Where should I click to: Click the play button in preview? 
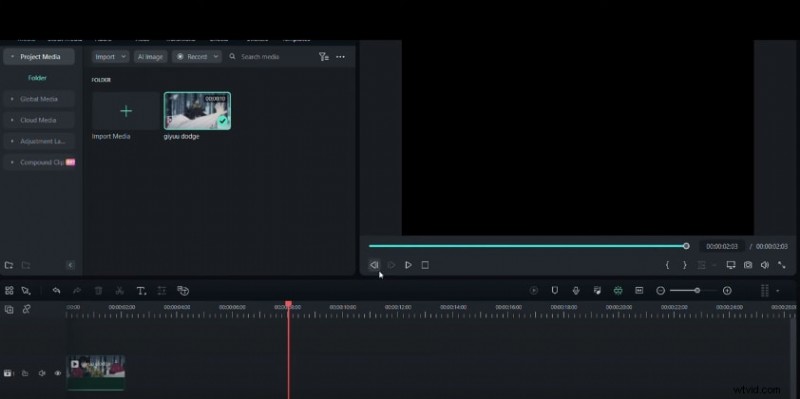[x=408, y=265]
